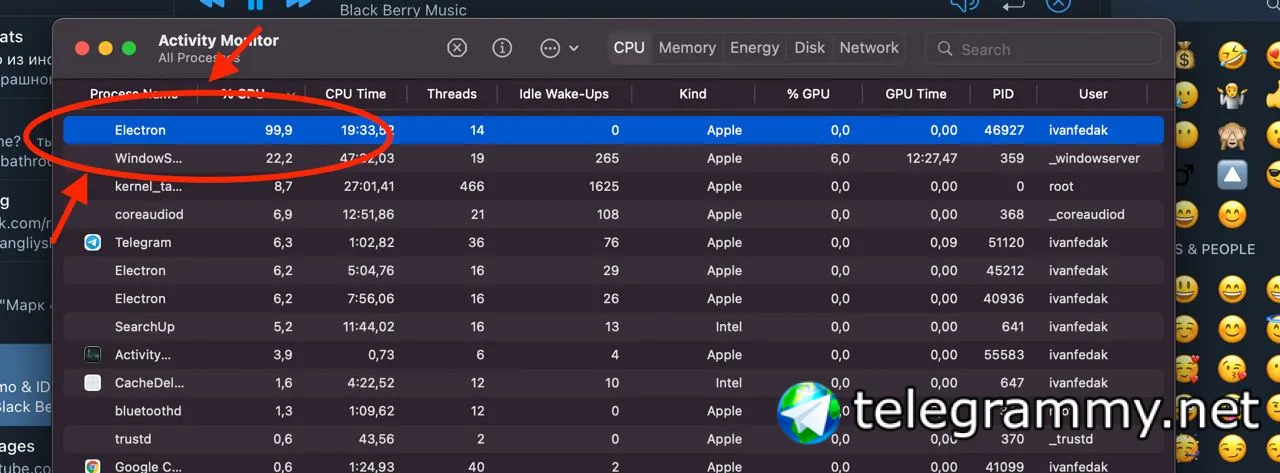
Task: Click the CacheDel... process icon
Action: click(92, 382)
